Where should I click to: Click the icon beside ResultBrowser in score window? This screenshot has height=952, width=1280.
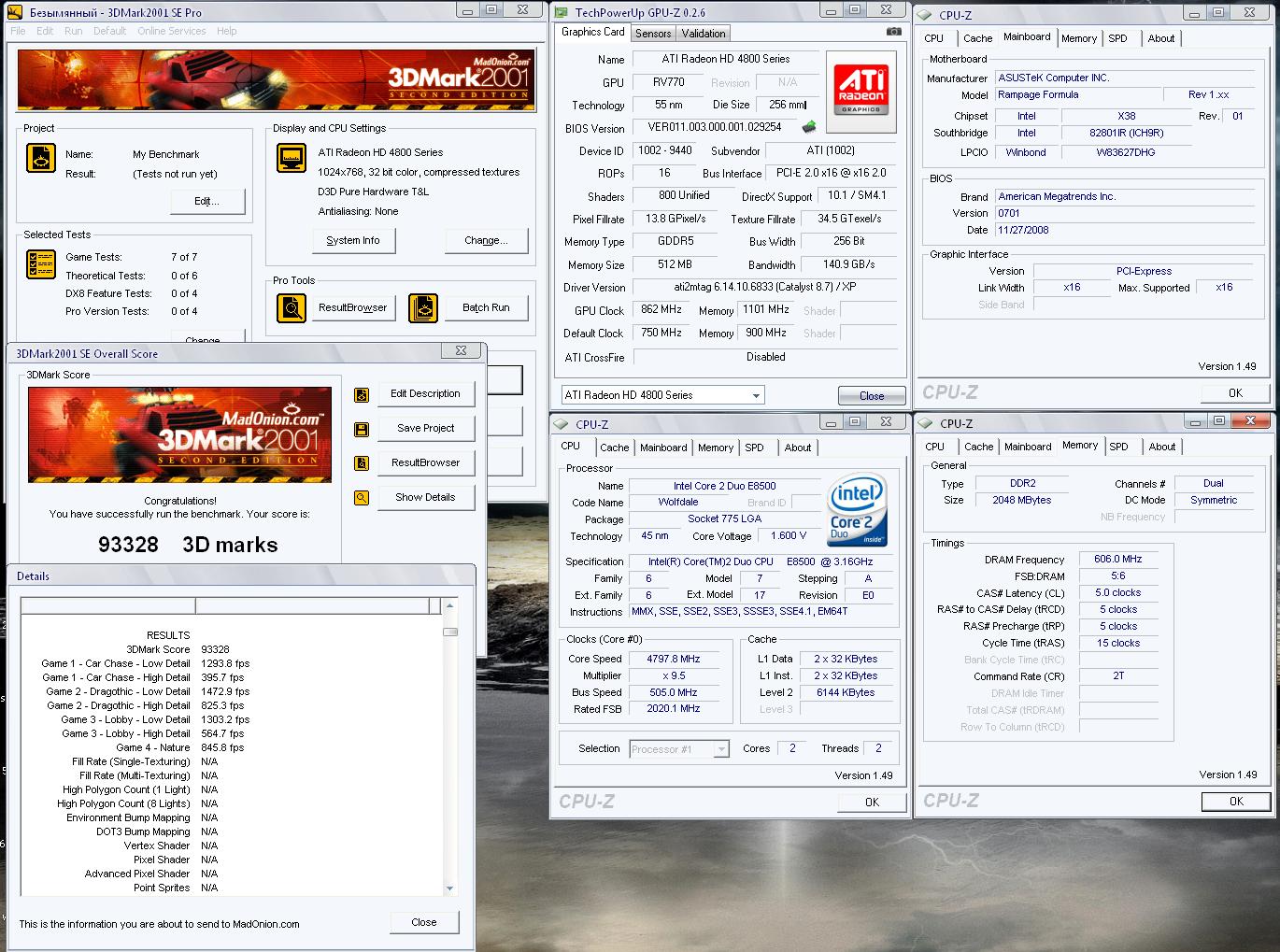tap(362, 463)
